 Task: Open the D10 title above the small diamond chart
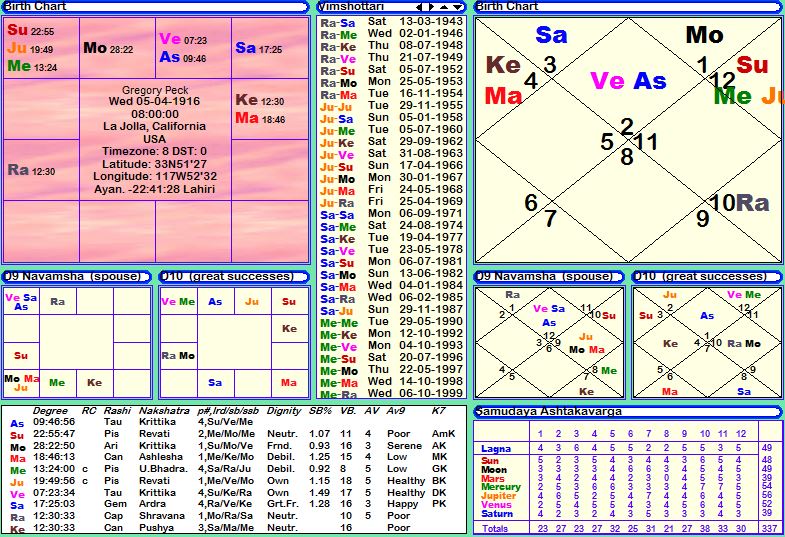(707, 276)
